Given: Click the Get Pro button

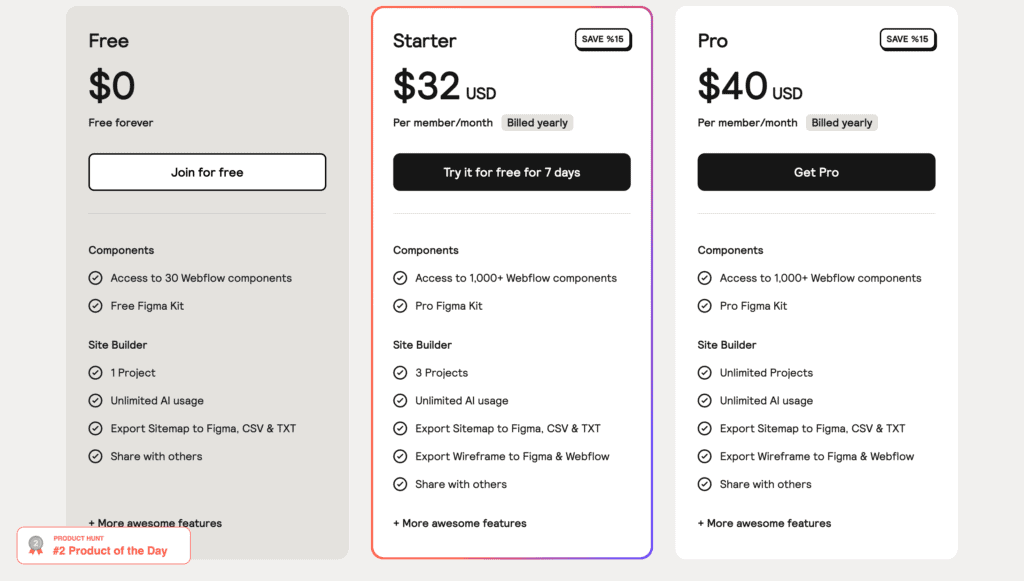Looking at the screenshot, I should click(x=816, y=172).
